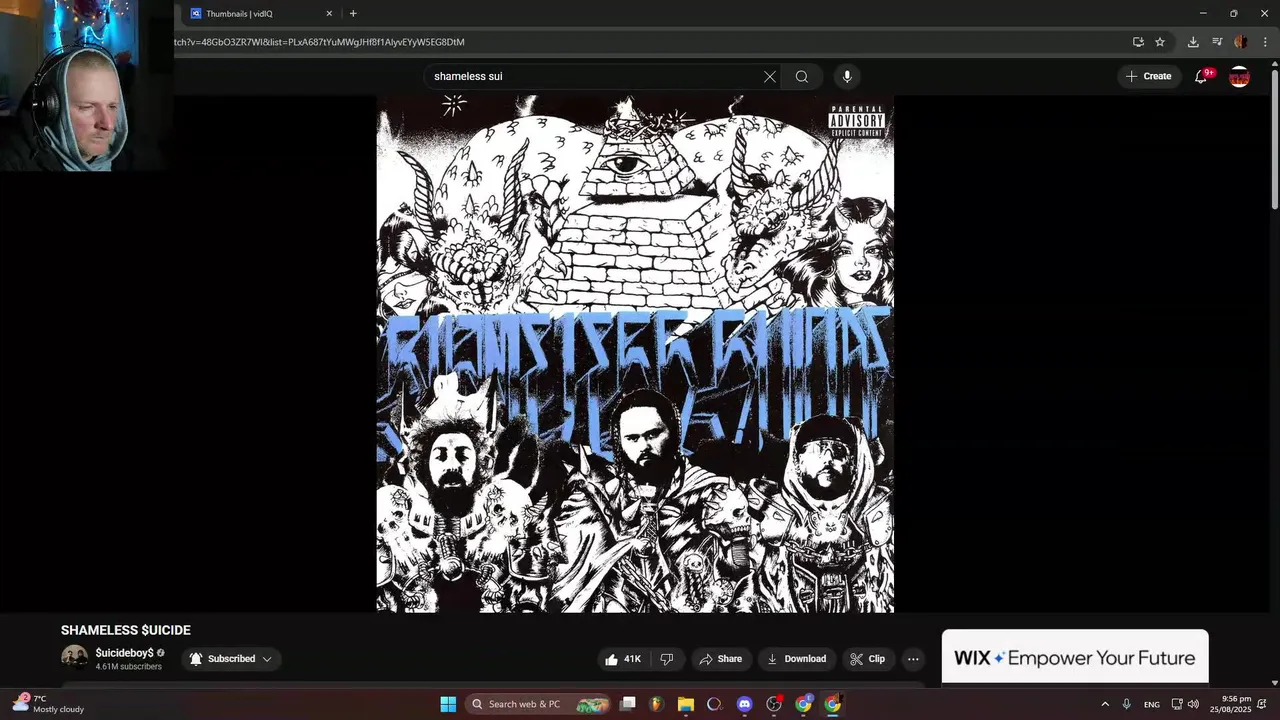Open FL Studio fruit icon on taskbar
The width and height of the screenshot is (1280, 720).
tap(656, 704)
